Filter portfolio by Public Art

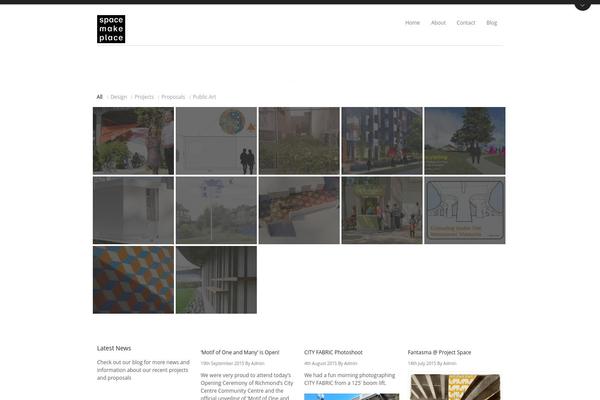coord(204,97)
